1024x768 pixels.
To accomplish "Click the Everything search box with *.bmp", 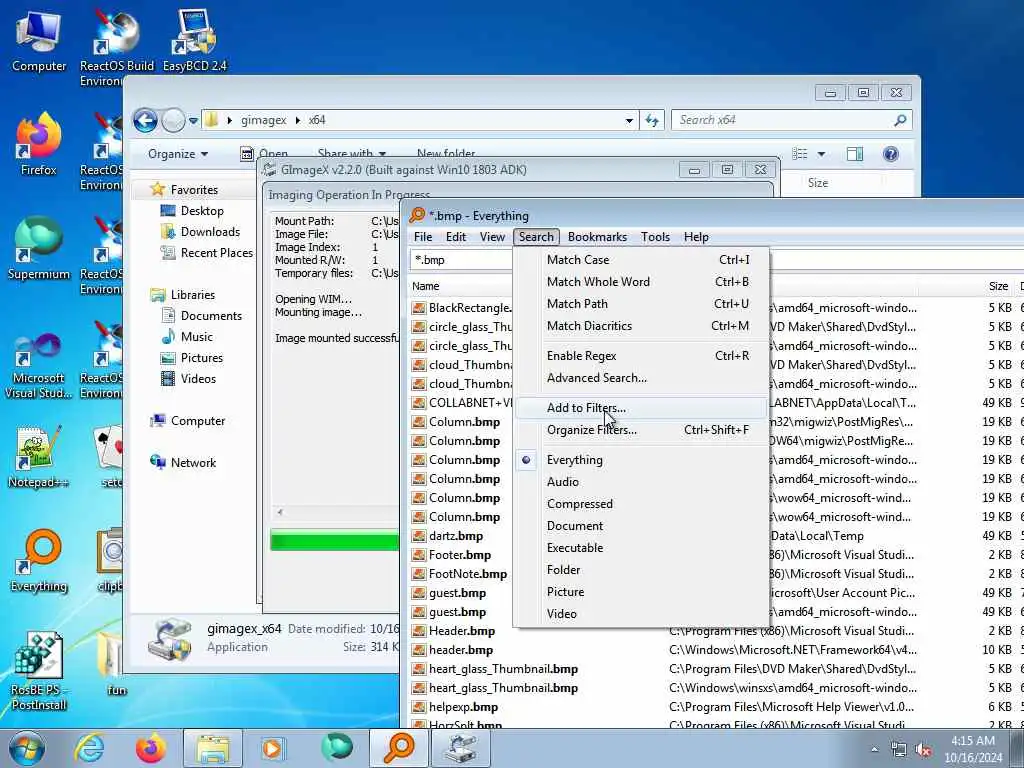I will (460, 260).
